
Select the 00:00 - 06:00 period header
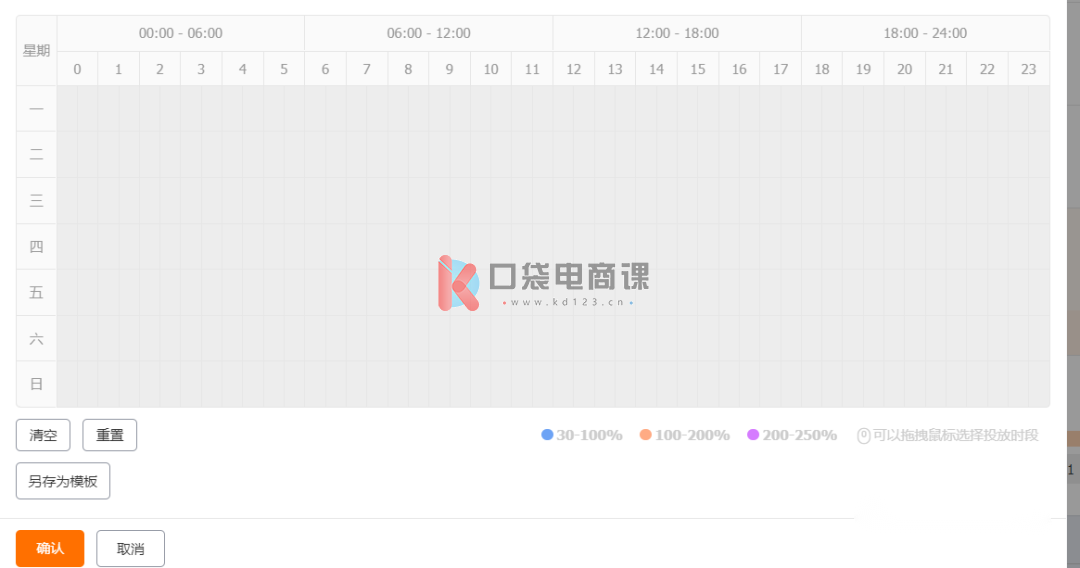coord(180,33)
